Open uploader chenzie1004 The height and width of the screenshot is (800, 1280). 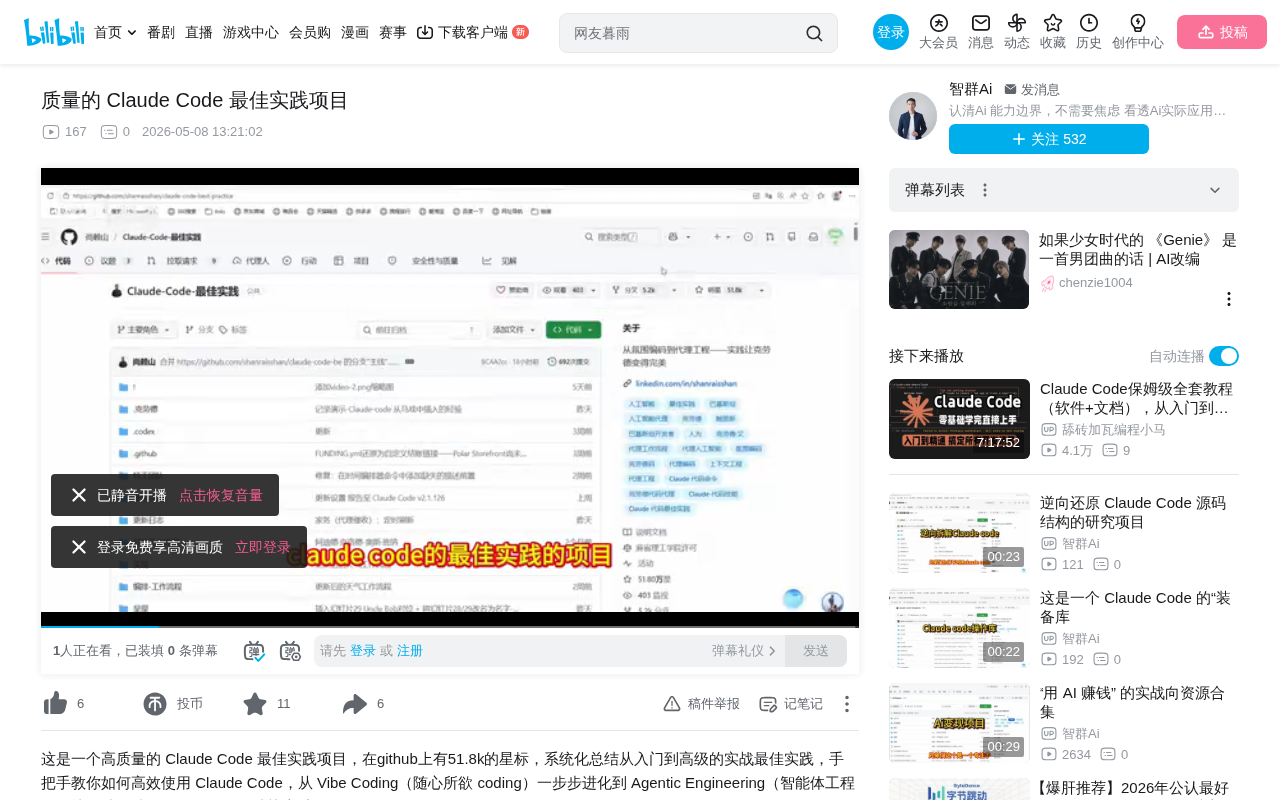pyautogui.click(x=1096, y=283)
